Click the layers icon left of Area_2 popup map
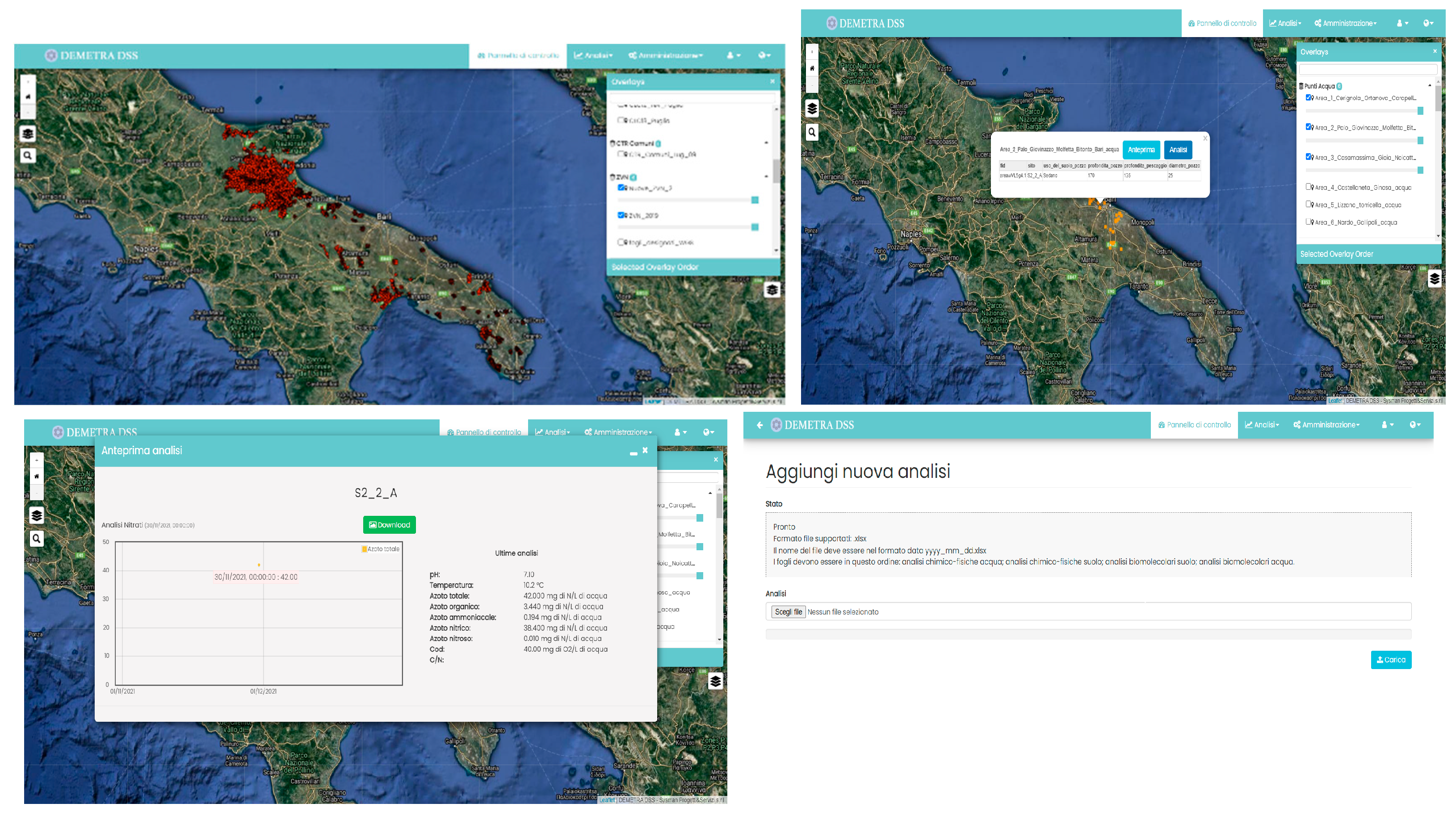The image size is (1456, 816). [x=812, y=109]
